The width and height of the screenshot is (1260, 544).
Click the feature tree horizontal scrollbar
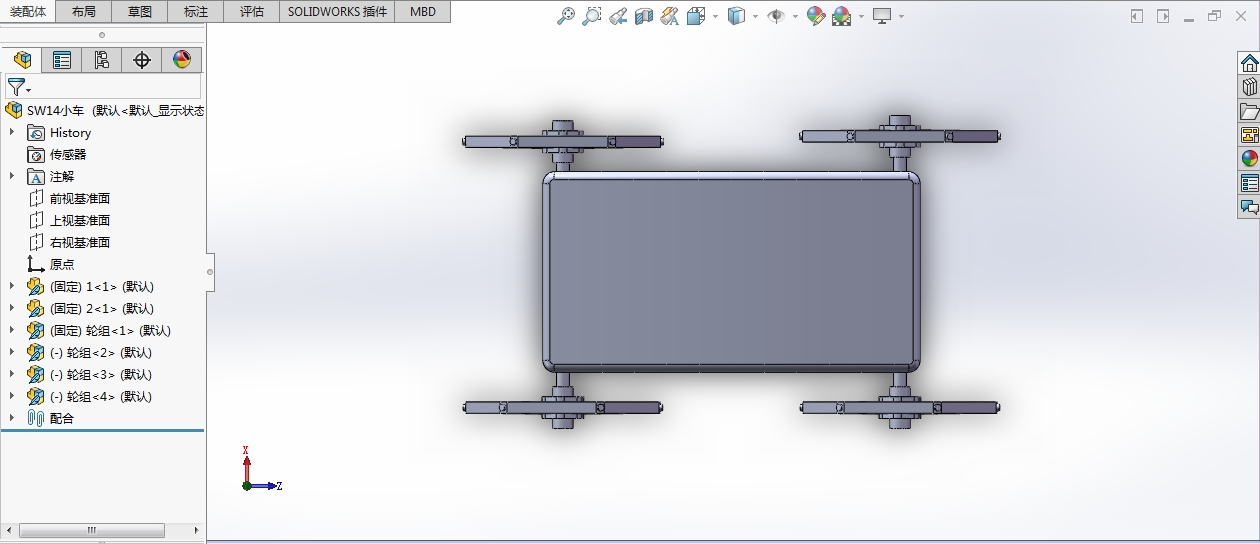pyautogui.click(x=91, y=530)
